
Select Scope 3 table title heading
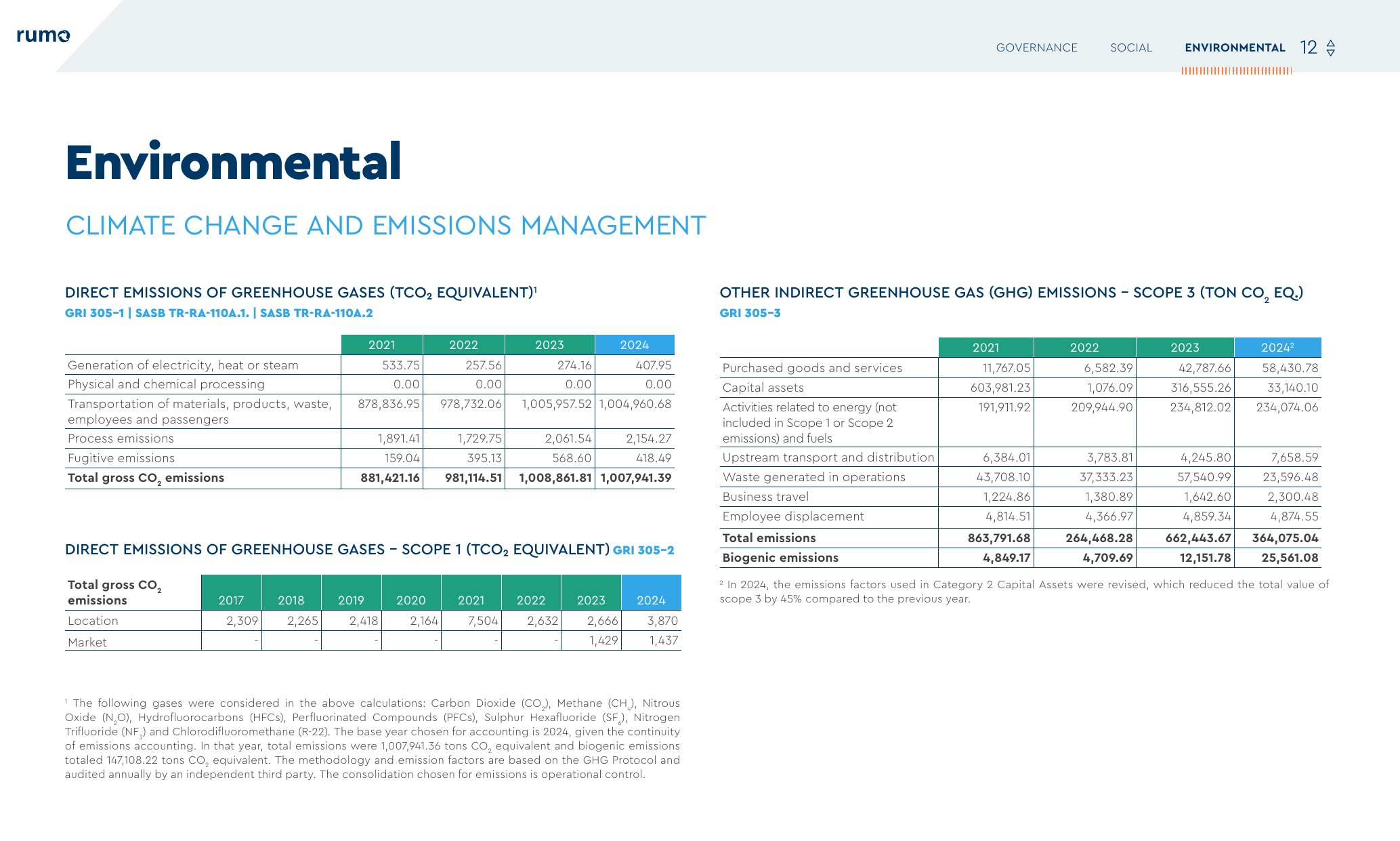click(x=1011, y=293)
